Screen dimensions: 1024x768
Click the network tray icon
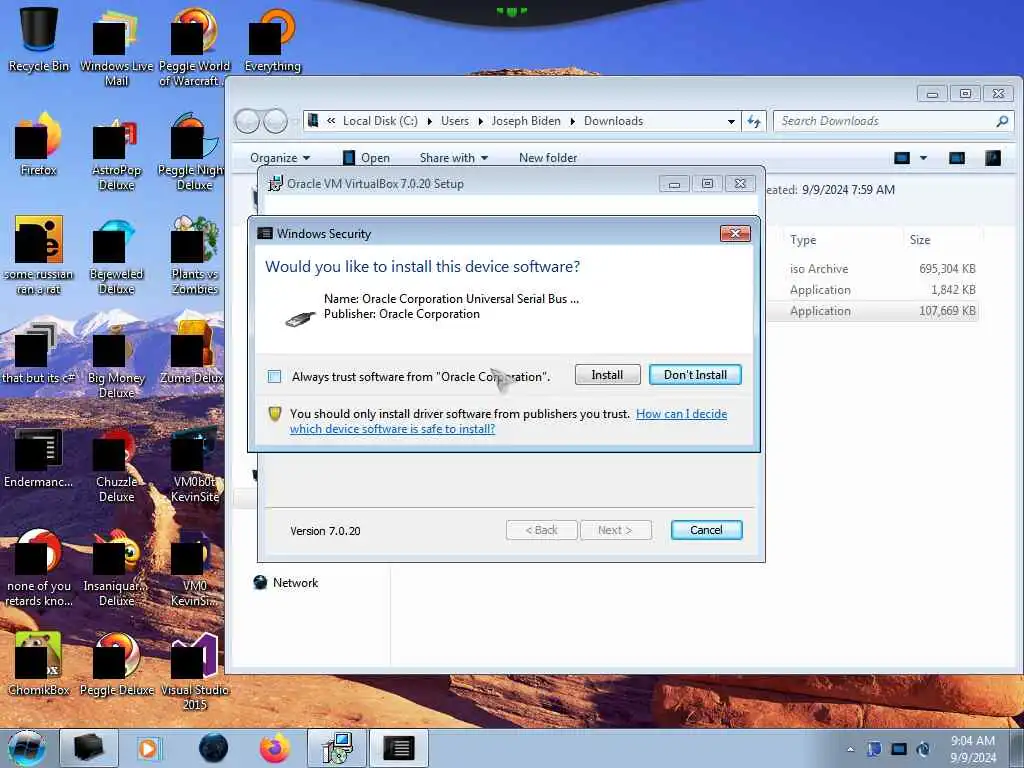(x=899, y=749)
